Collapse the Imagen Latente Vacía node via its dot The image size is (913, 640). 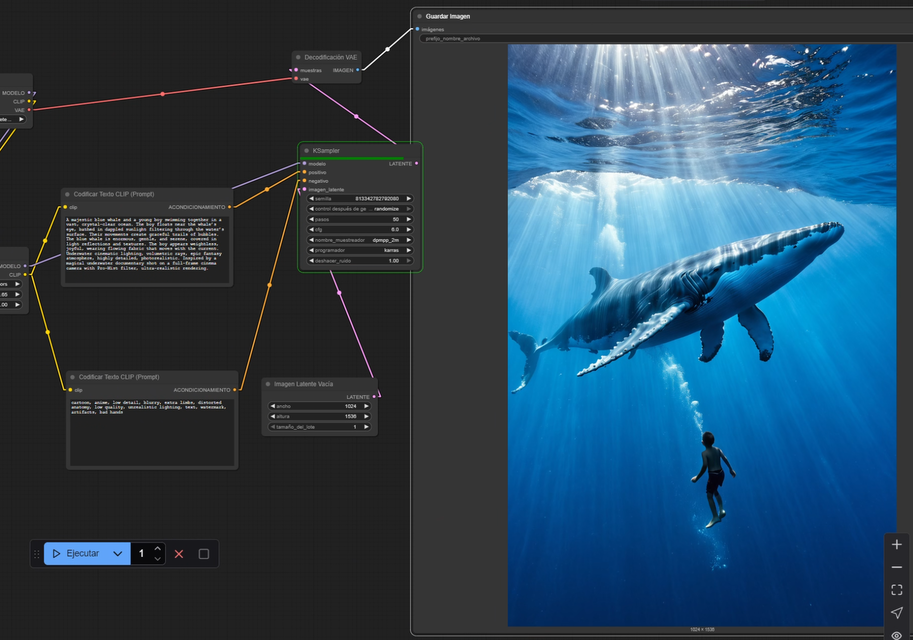(x=268, y=384)
